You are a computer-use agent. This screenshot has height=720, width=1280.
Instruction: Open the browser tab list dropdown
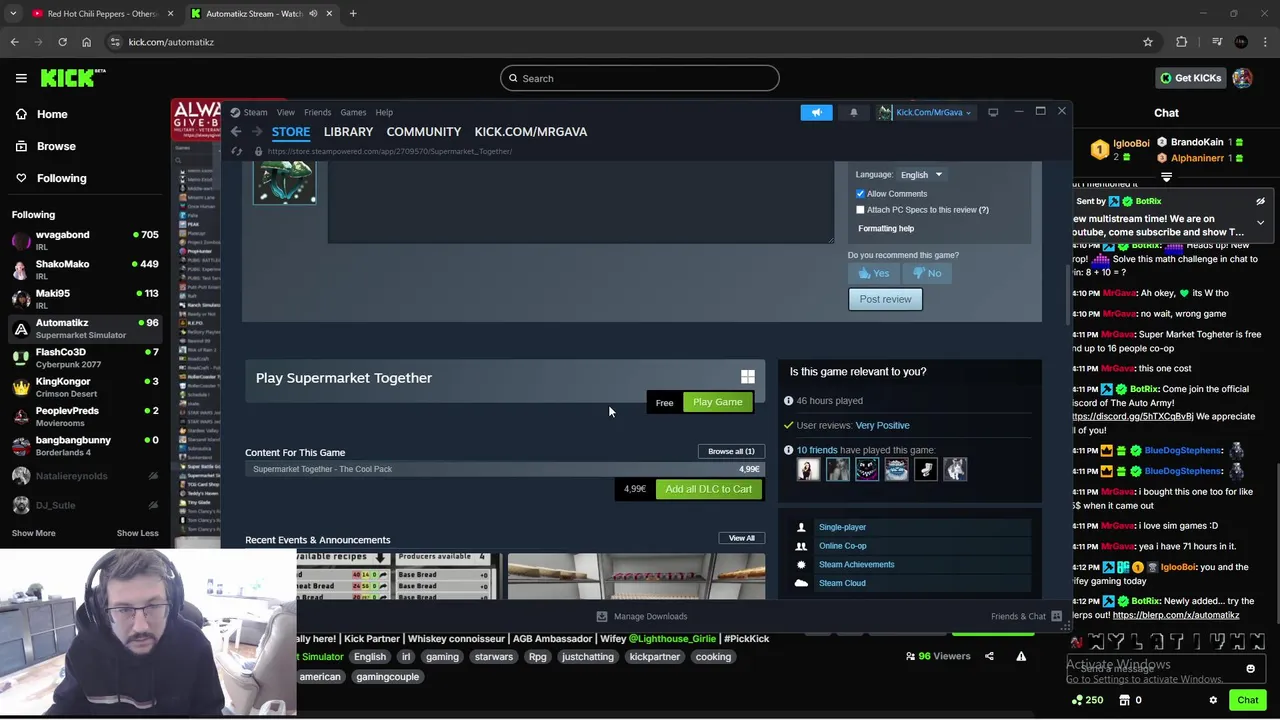13,14
